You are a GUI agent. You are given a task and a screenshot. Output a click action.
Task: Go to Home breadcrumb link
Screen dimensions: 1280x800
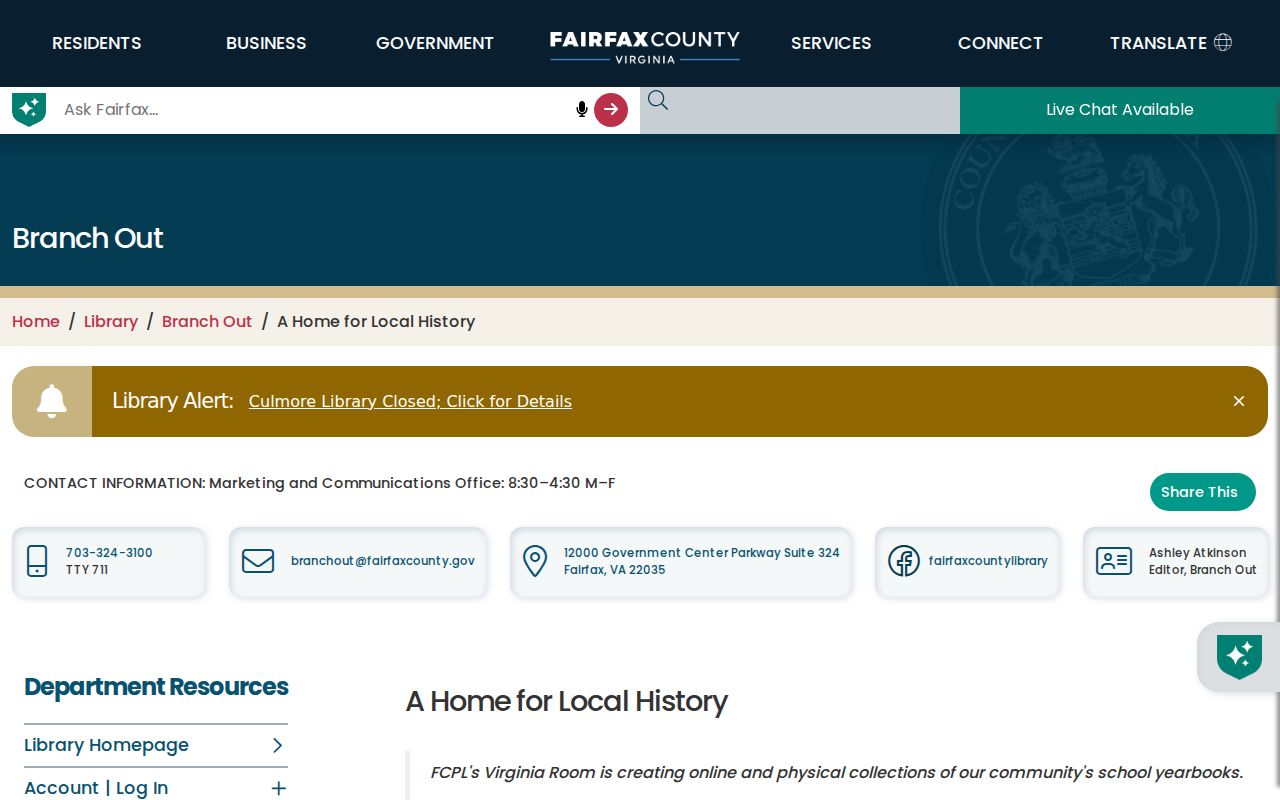coord(36,321)
